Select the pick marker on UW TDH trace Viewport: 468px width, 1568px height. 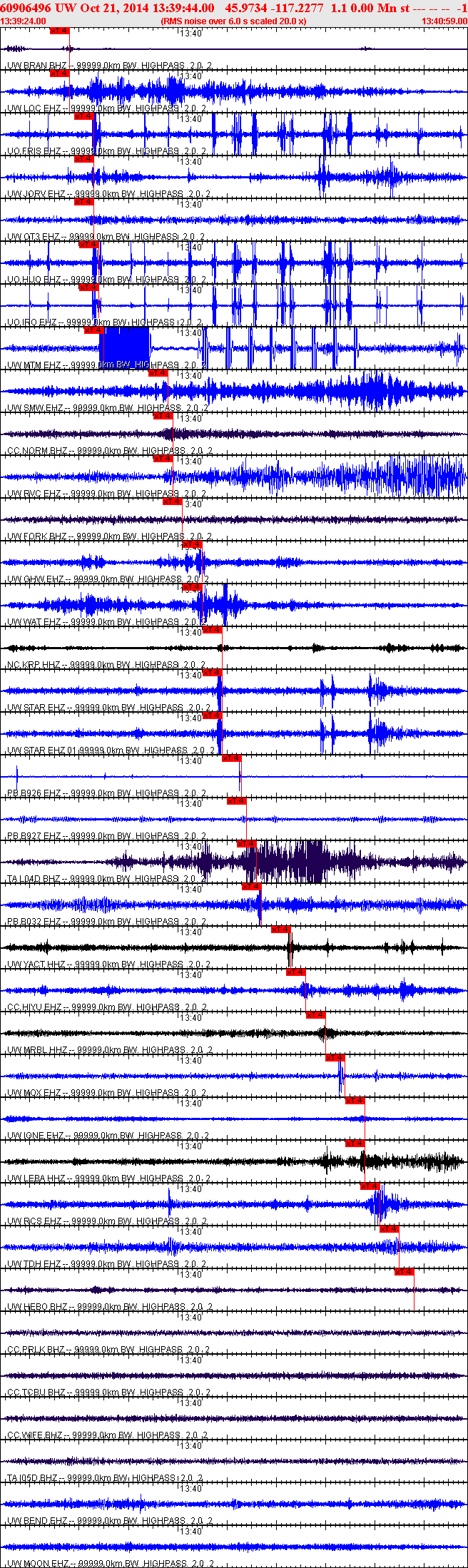click(390, 1229)
